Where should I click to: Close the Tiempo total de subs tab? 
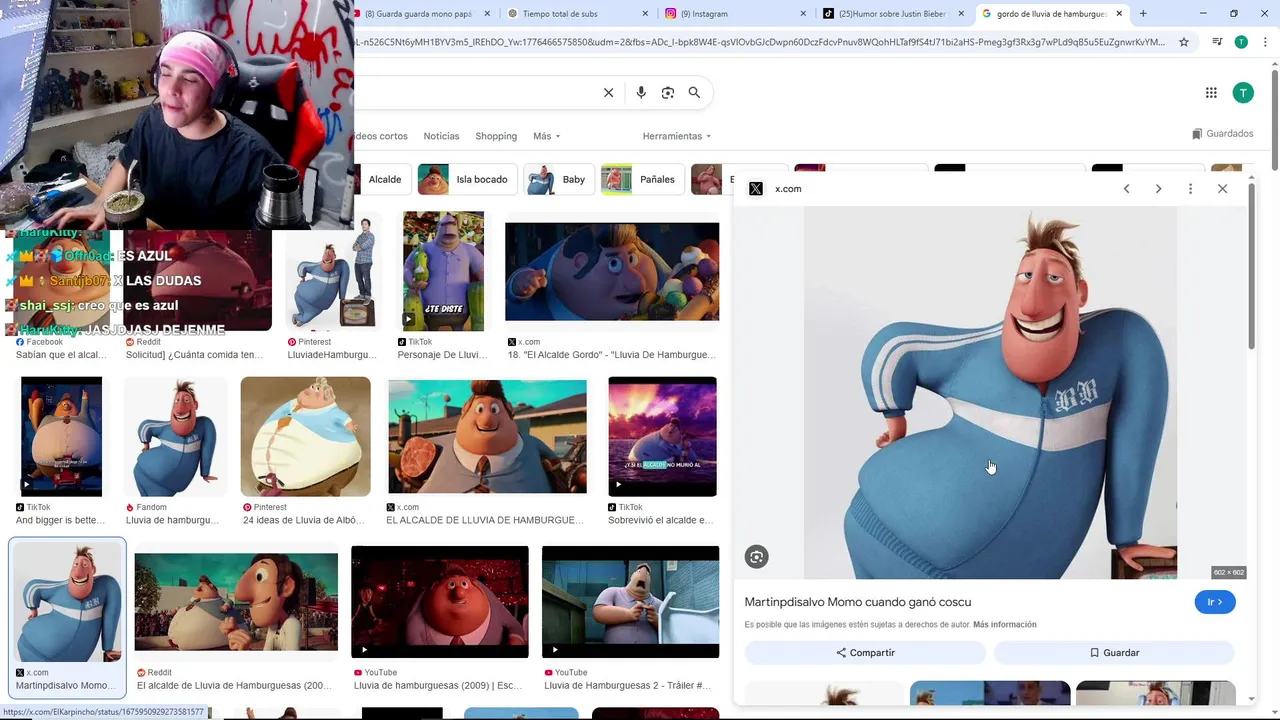point(645,13)
